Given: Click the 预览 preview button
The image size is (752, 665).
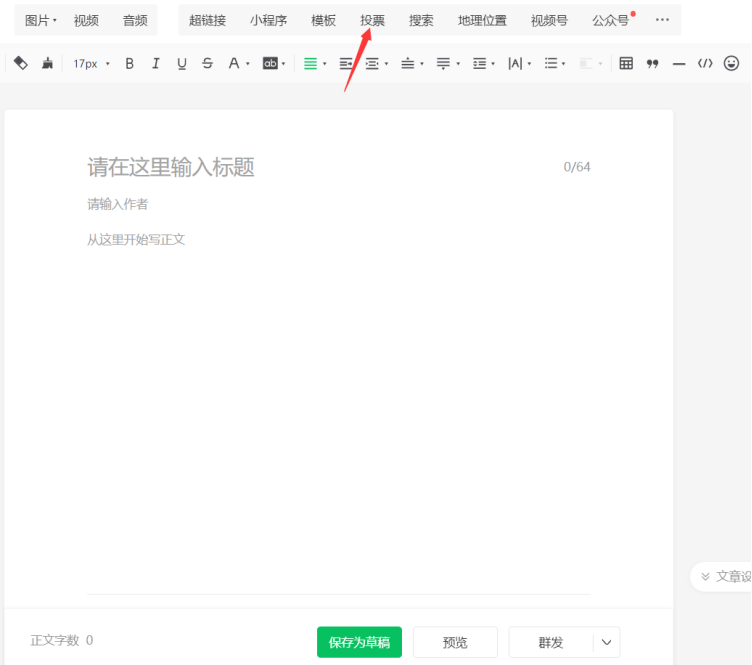Looking at the screenshot, I should pos(455,642).
